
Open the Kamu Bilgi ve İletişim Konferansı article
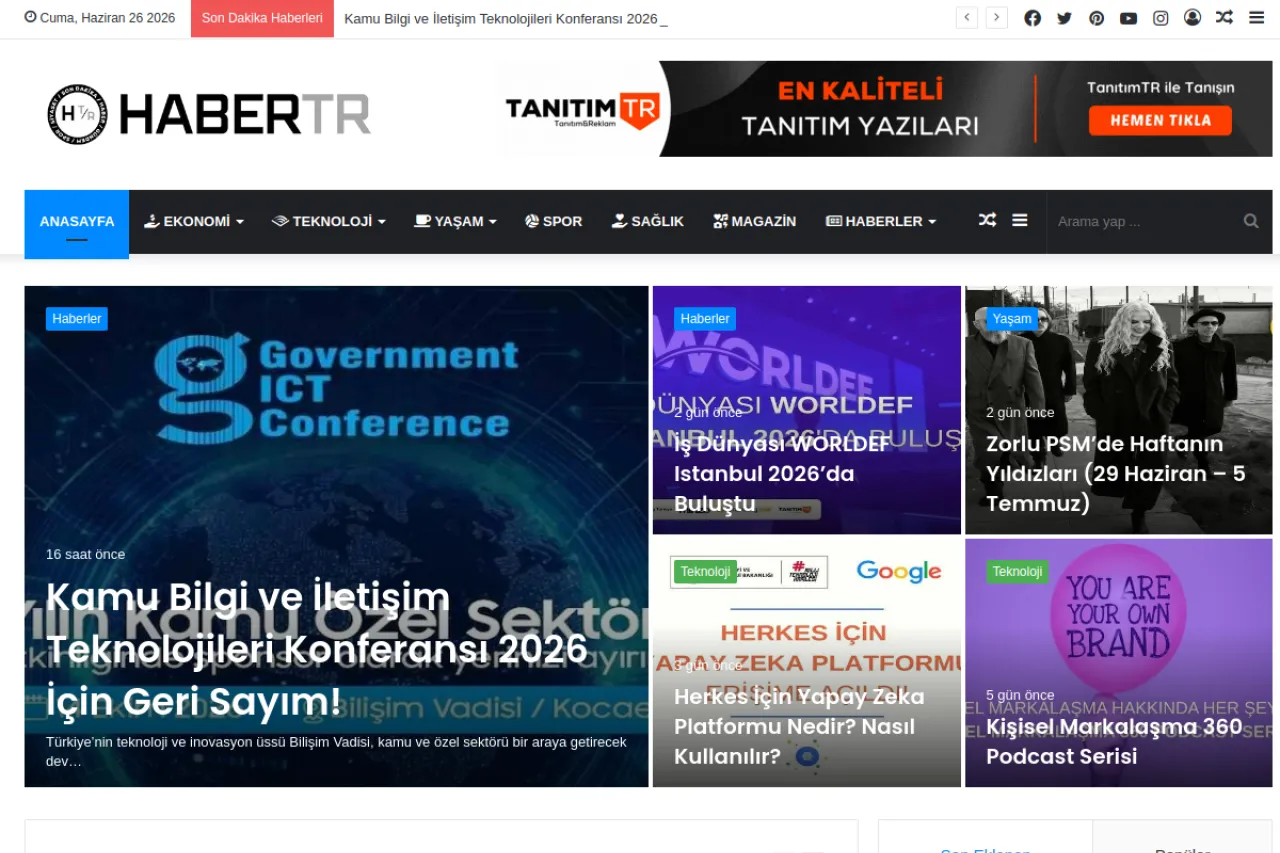click(317, 649)
